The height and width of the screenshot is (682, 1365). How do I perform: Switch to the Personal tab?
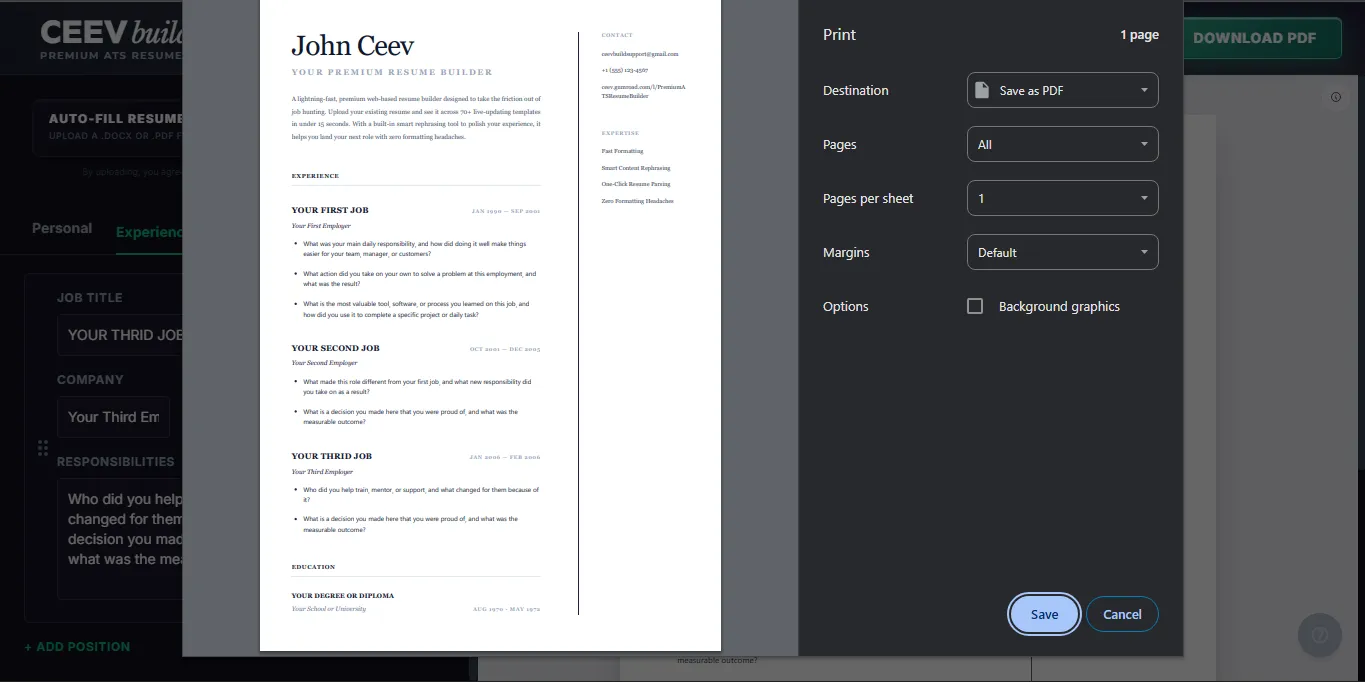[x=62, y=228]
